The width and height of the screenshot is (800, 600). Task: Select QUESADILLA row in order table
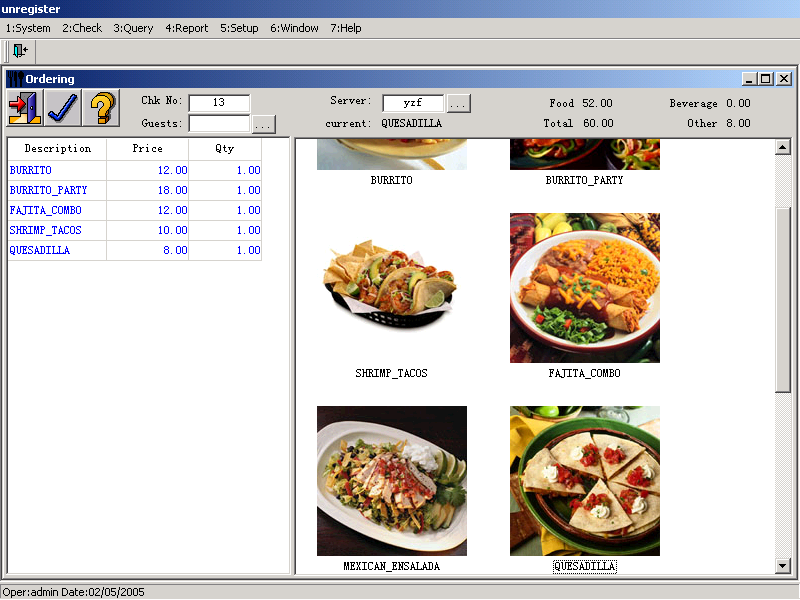pos(135,250)
